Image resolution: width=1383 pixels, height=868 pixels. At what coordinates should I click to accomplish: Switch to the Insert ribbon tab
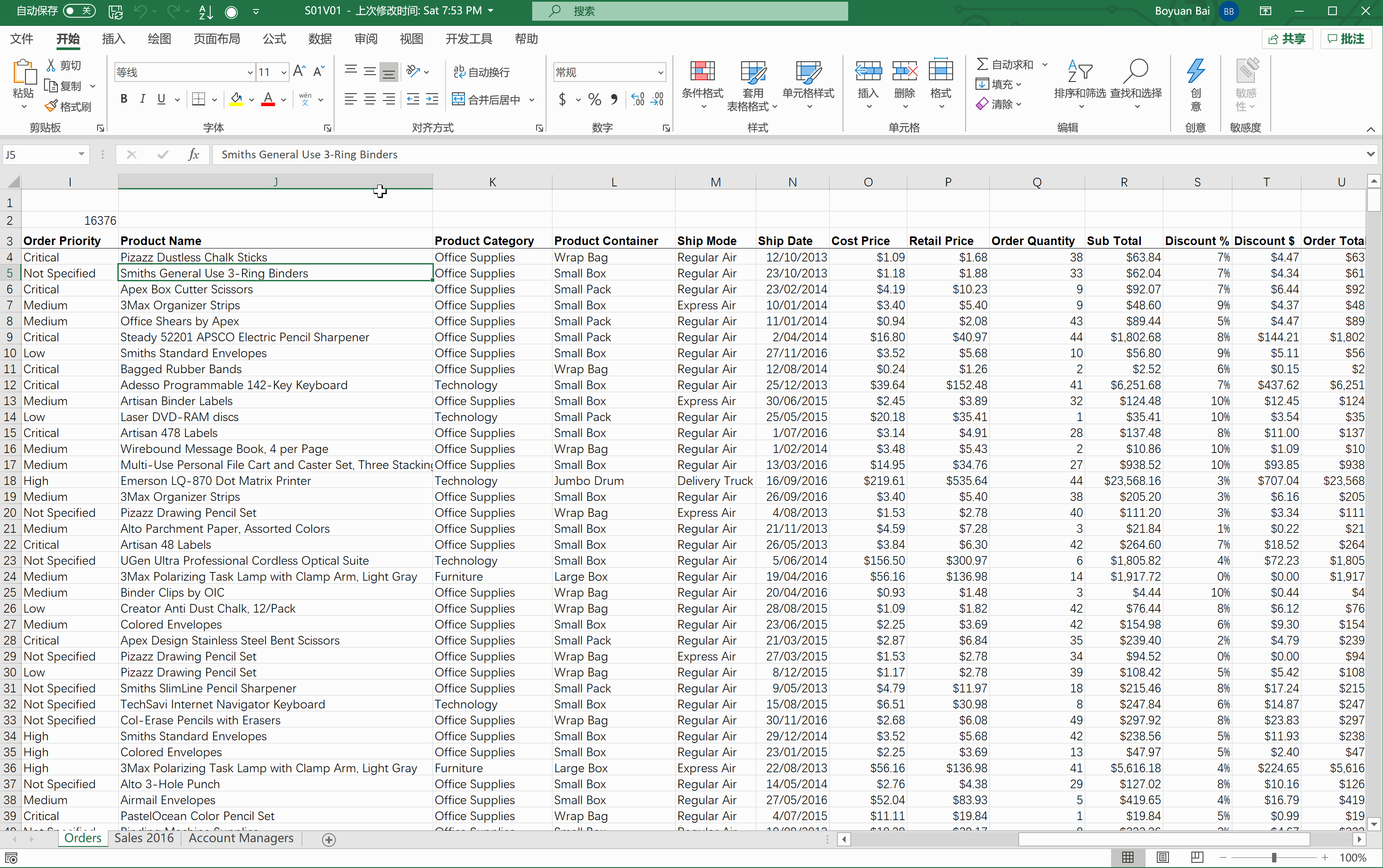(x=113, y=39)
